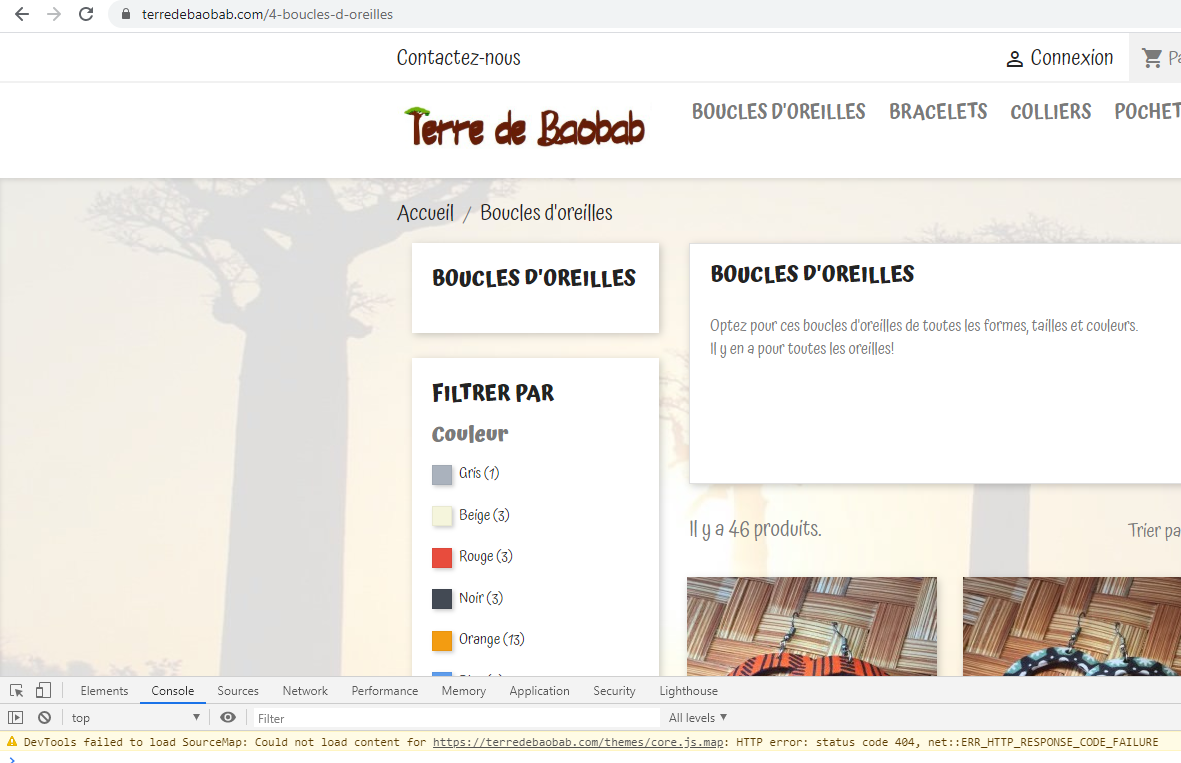Viewport: 1181px width, 763px height.
Task: Open the All levels log filter dropdown
Action: point(697,717)
